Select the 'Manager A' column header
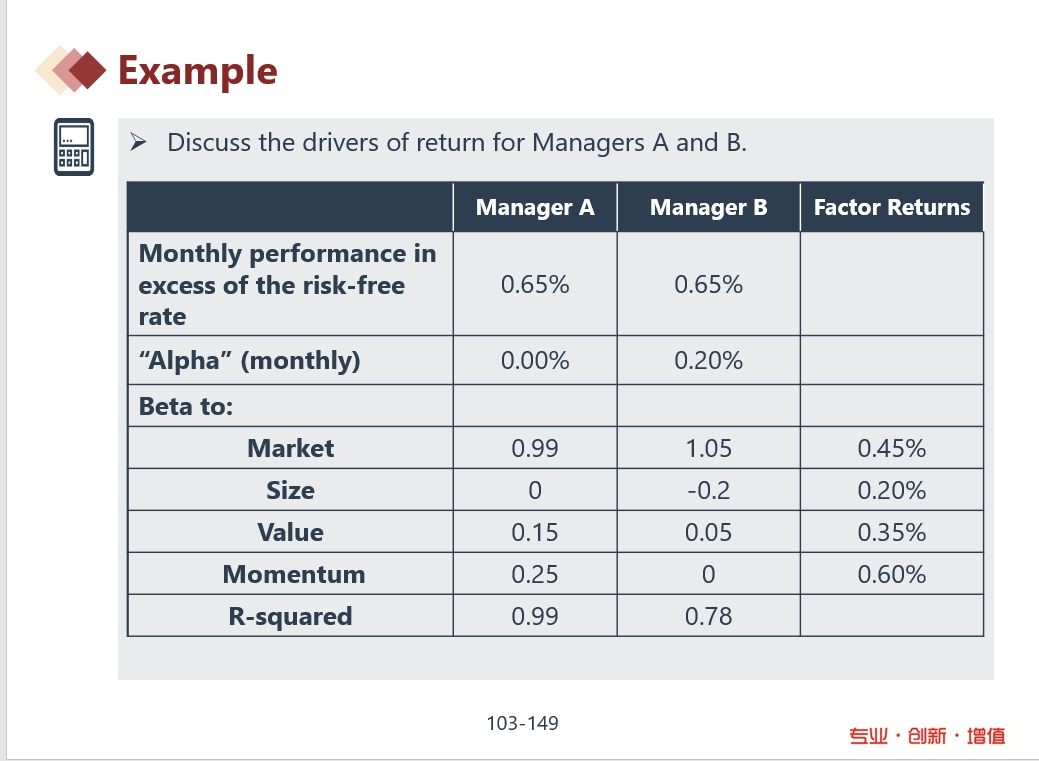This screenshot has height=761, width=1039. (x=535, y=207)
